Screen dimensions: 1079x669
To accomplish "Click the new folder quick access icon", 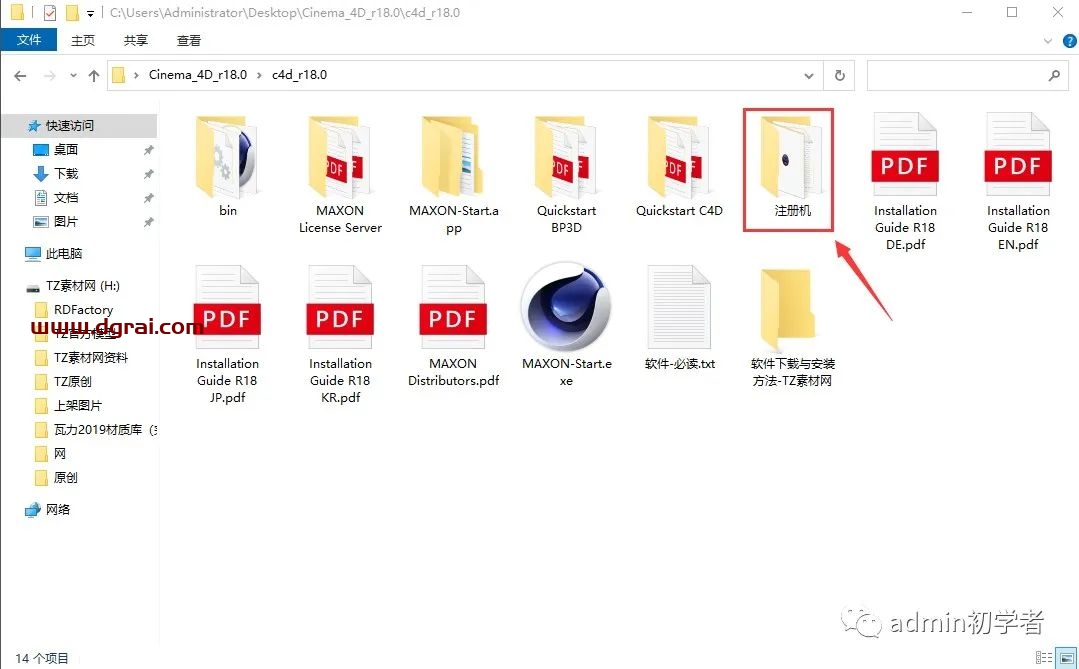I will (x=72, y=12).
